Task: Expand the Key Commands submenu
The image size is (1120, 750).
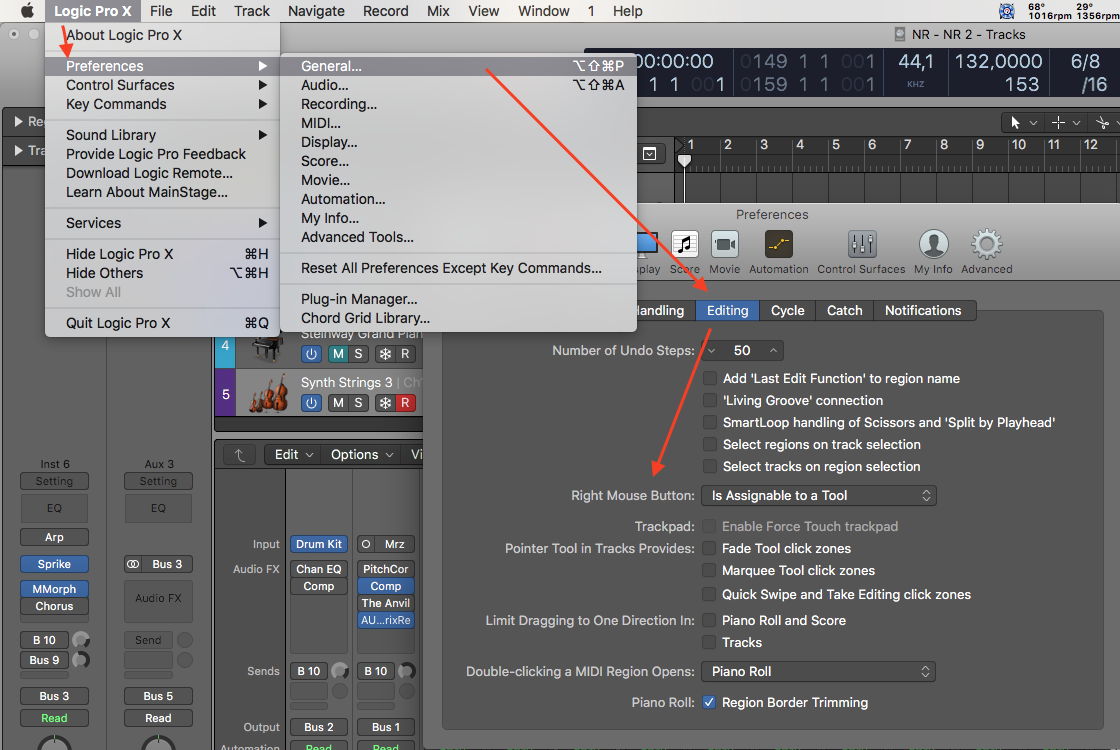Action: point(162,104)
